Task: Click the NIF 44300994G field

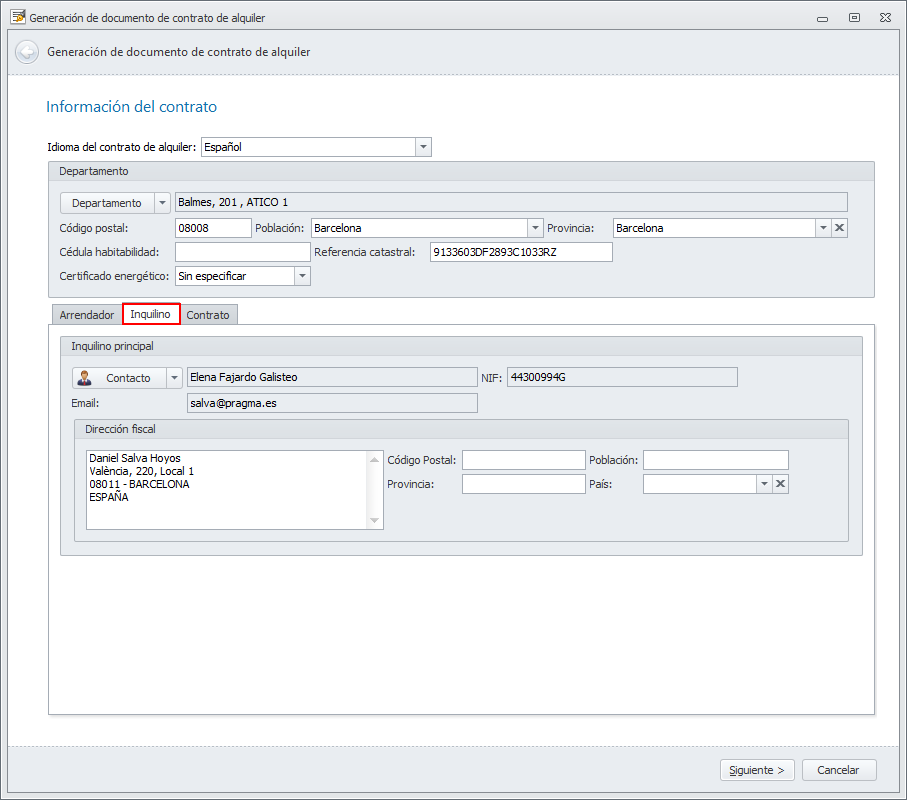Action: 622,377
